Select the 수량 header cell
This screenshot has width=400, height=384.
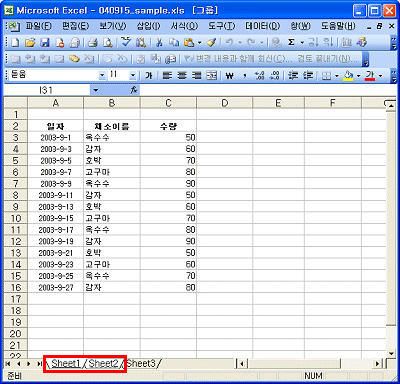click(168, 126)
